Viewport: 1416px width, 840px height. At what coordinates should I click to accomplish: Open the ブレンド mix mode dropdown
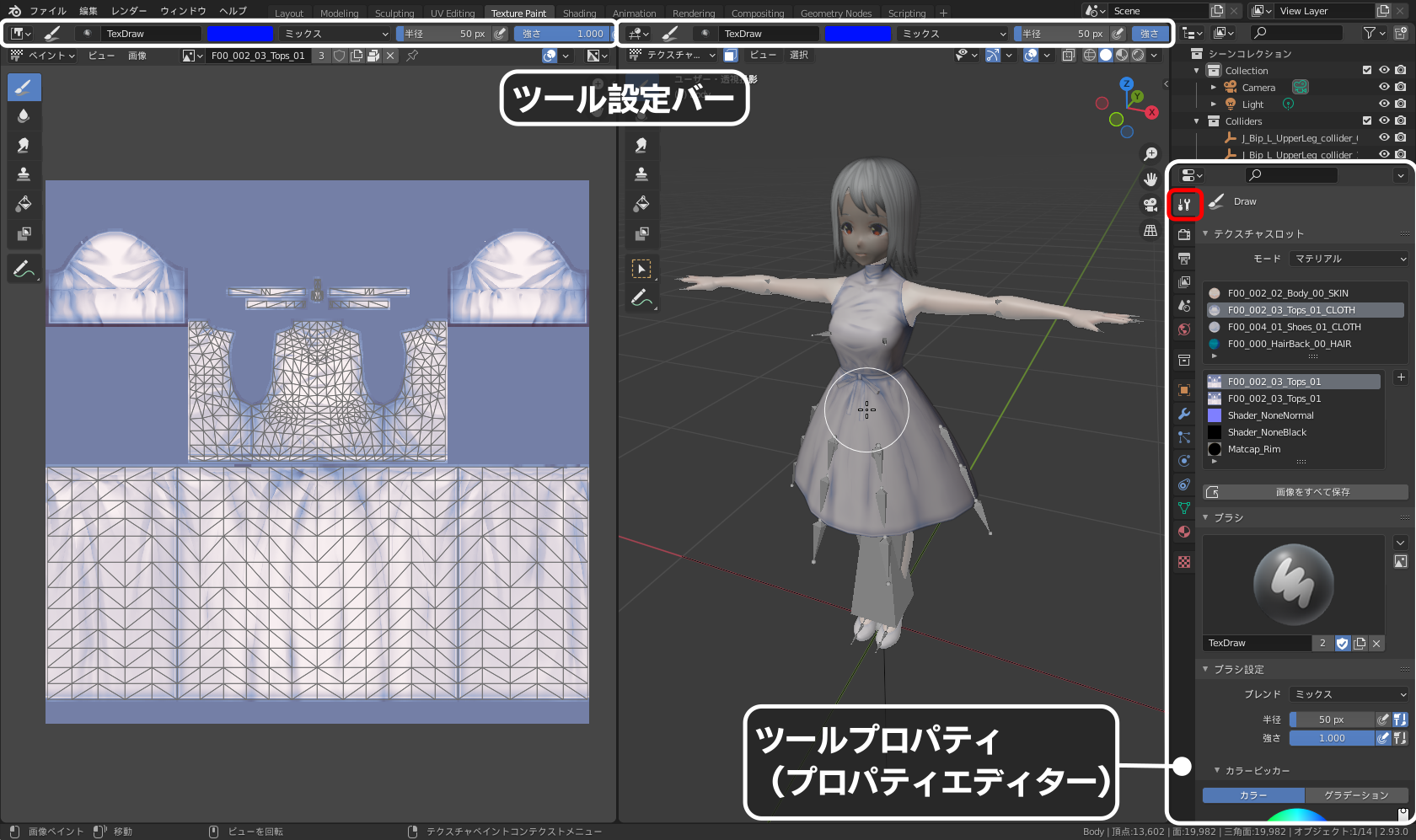pyautogui.click(x=1347, y=693)
